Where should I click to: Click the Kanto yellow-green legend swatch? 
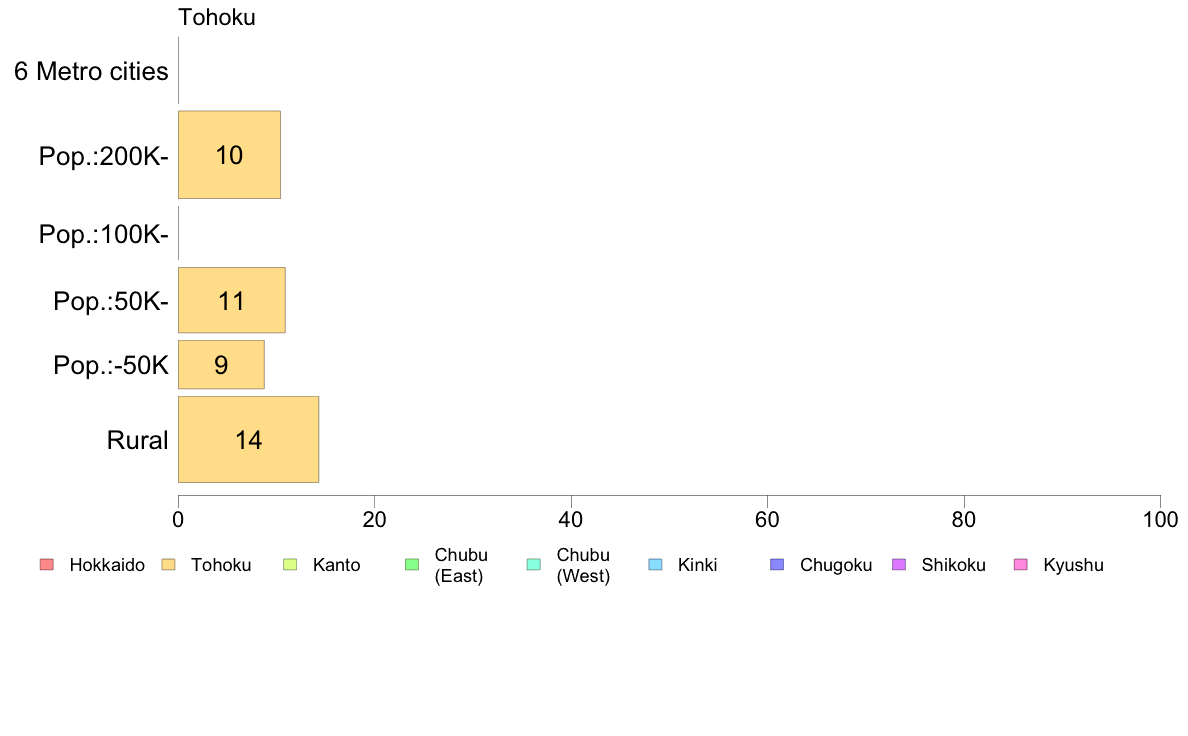[x=290, y=565]
